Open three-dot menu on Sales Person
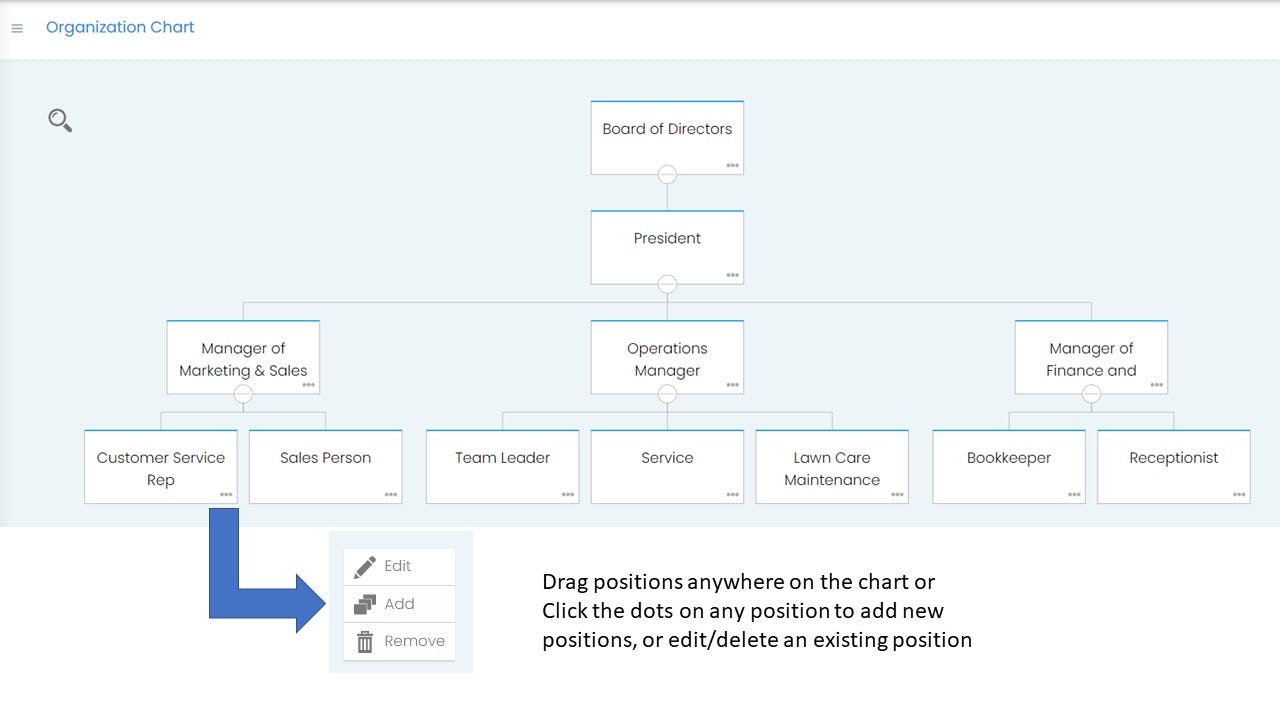This screenshot has width=1280, height=720. [x=390, y=494]
